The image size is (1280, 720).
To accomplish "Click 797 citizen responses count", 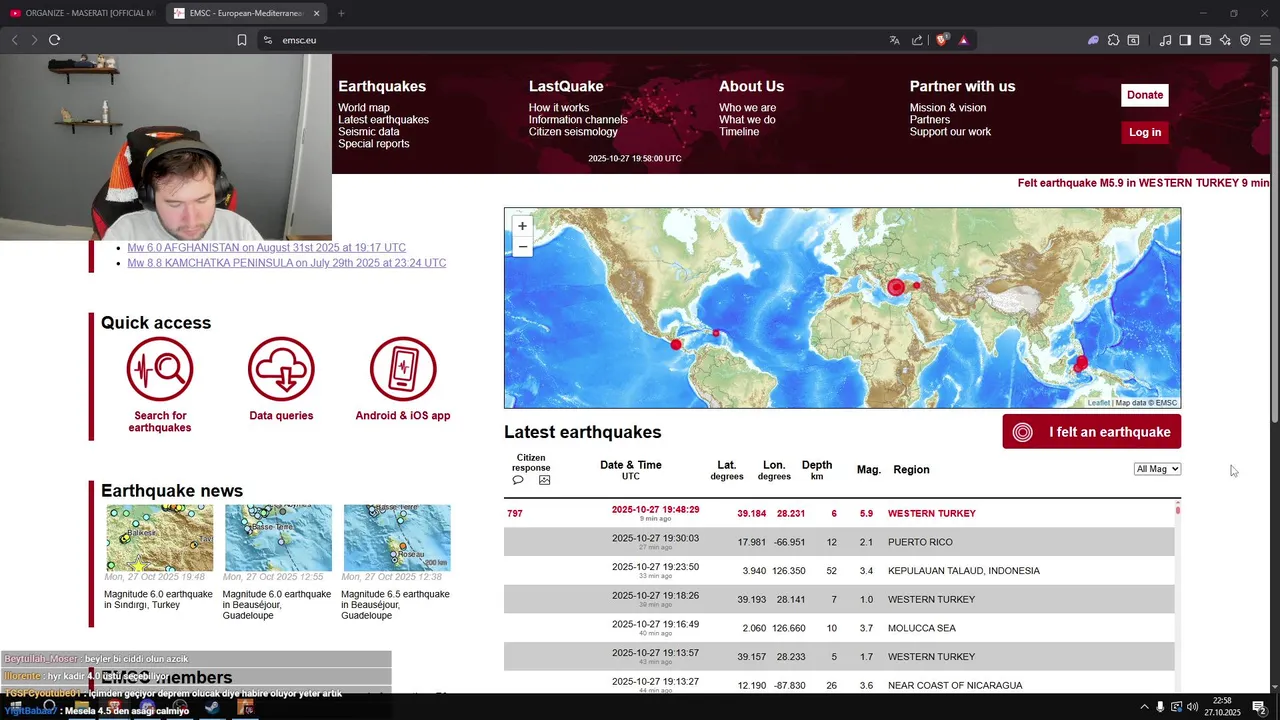I will tap(515, 514).
